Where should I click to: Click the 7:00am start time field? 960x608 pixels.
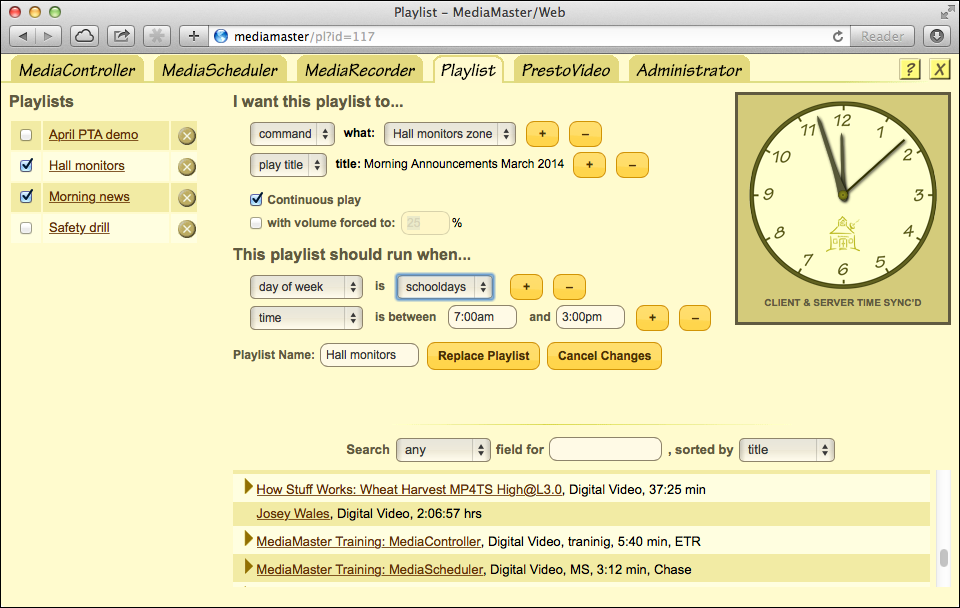point(482,317)
